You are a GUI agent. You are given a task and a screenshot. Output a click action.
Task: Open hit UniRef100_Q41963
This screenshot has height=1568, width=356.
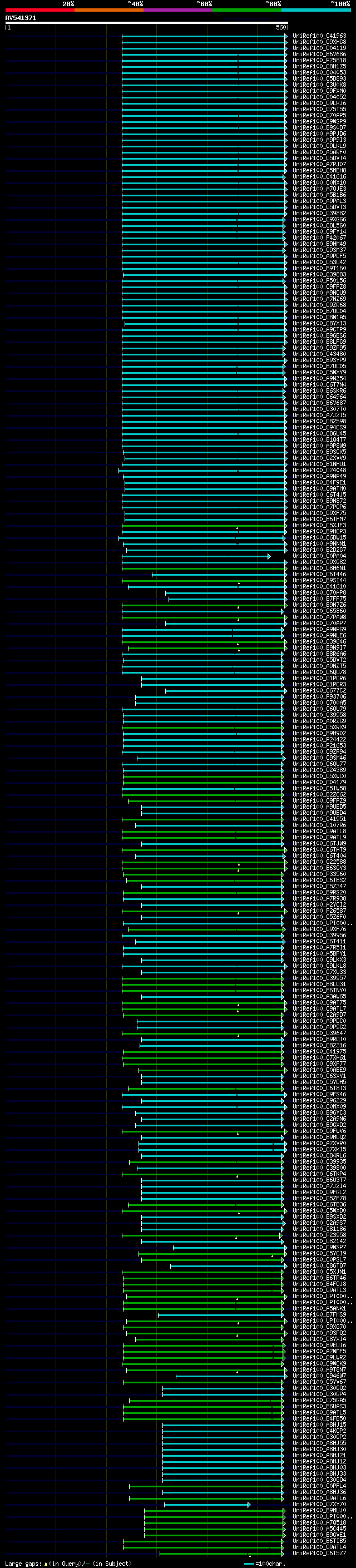[319, 36]
